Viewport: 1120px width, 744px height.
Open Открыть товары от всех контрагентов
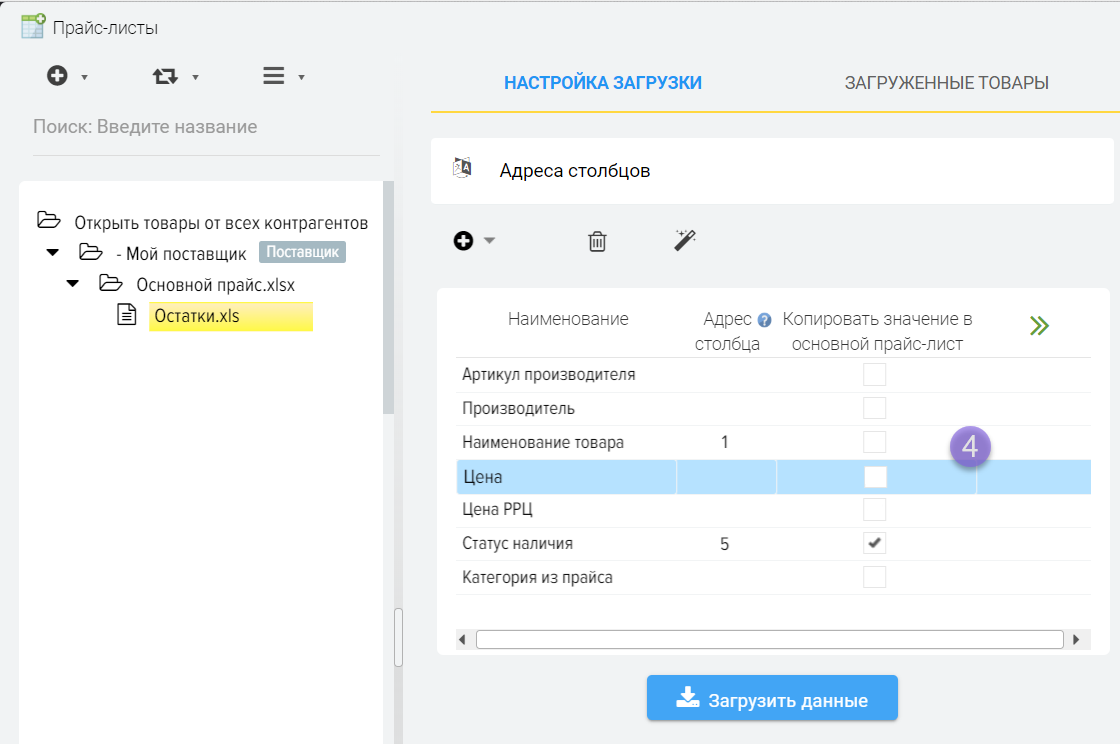221,222
